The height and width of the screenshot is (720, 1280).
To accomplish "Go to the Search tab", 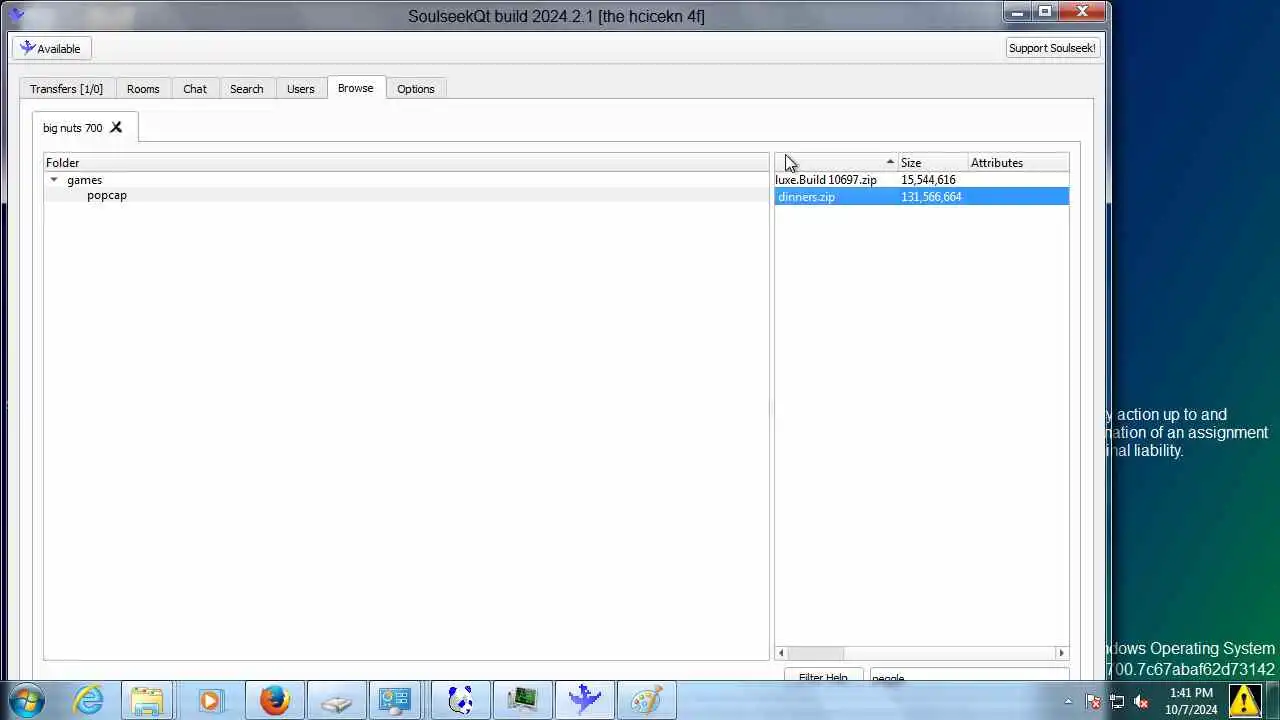I will pyautogui.click(x=246, y=89).
